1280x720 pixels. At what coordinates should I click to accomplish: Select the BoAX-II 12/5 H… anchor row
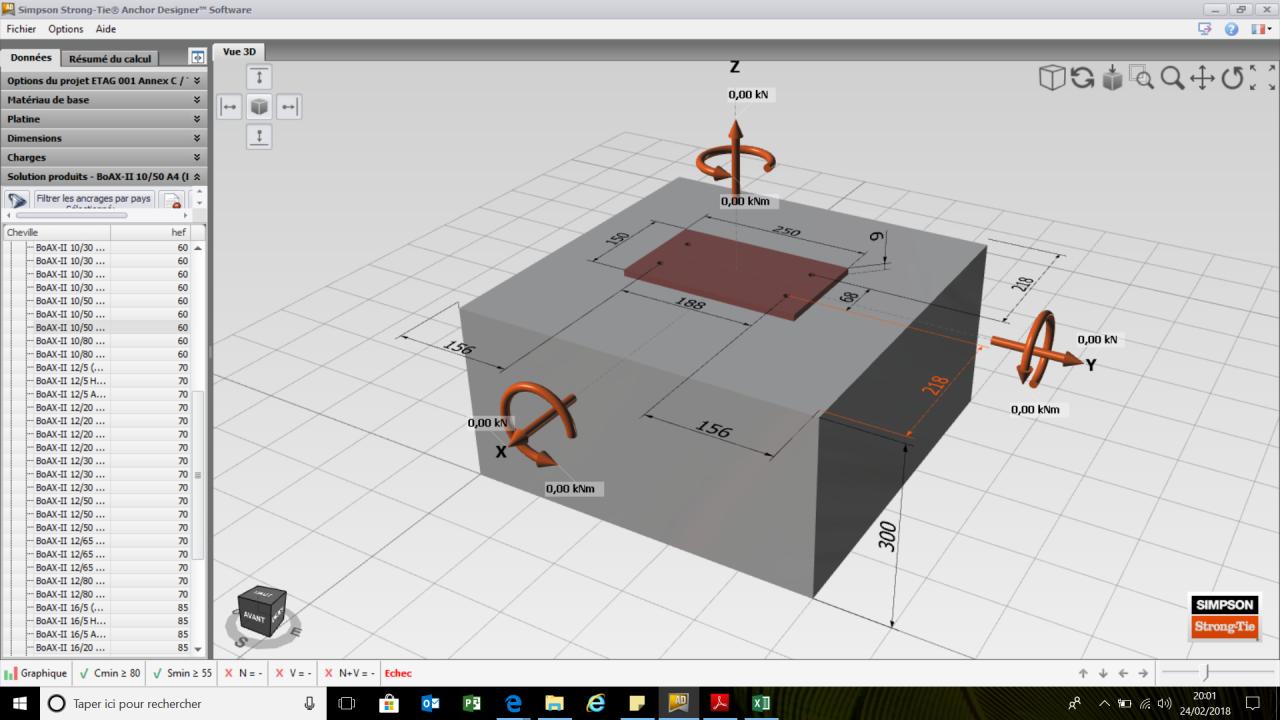pos(96,381)
